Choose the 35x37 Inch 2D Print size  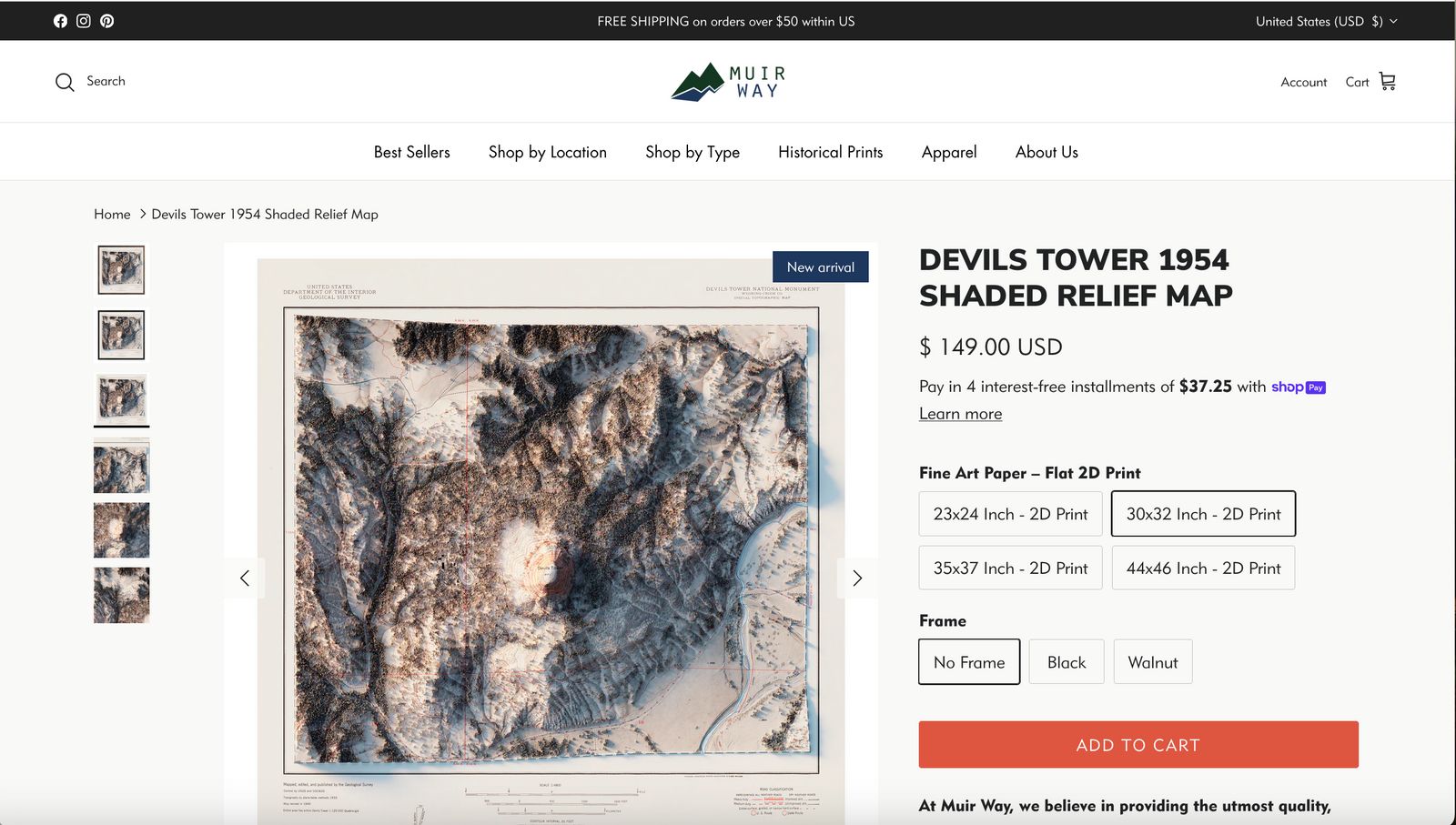point(1010,568)
